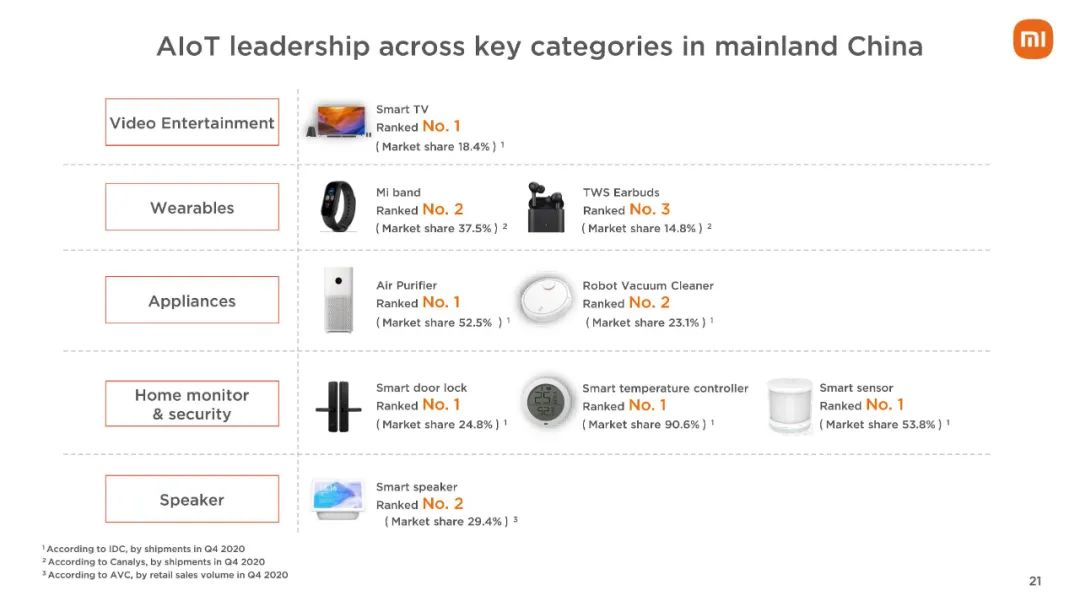Click the Smart temperature controller image
The image size is (1080, 607).
click(546, 403)
